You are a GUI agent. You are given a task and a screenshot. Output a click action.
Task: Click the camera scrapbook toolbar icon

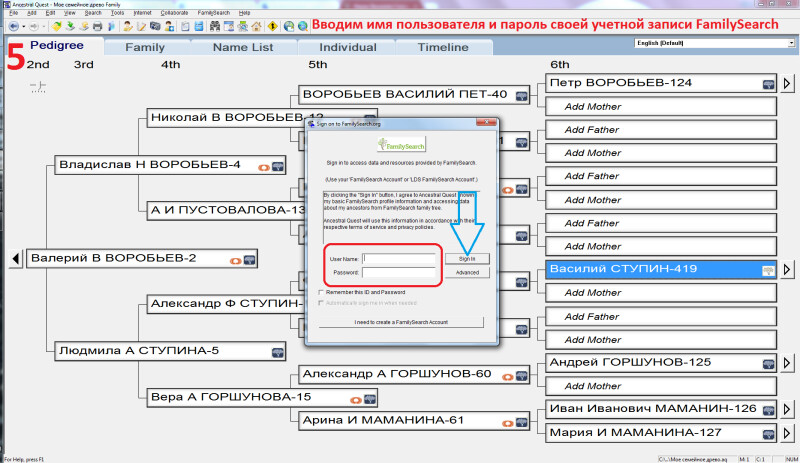[155, 26]
